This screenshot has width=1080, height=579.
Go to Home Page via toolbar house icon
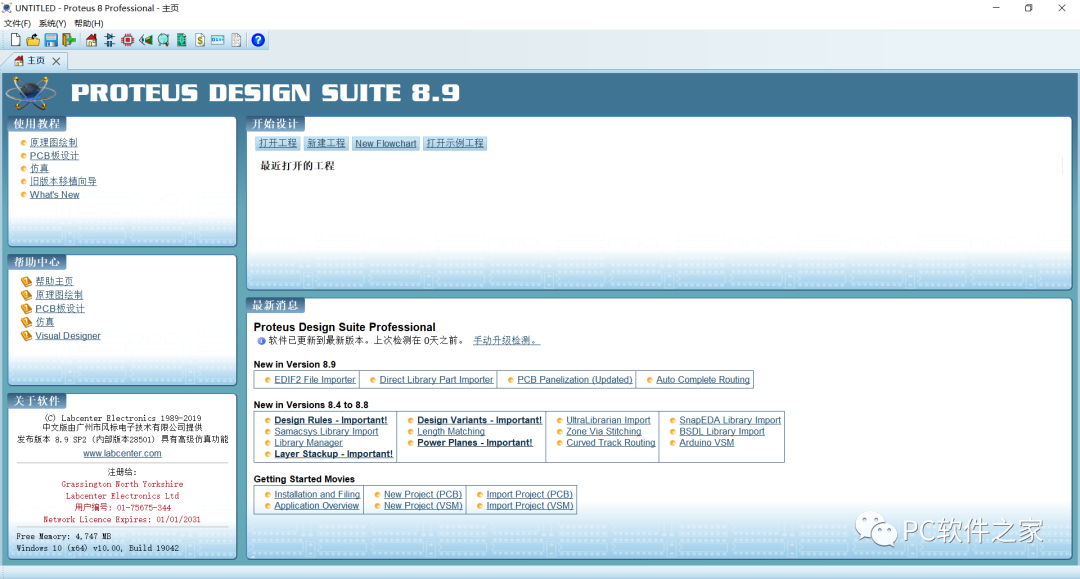coord(91,40)
